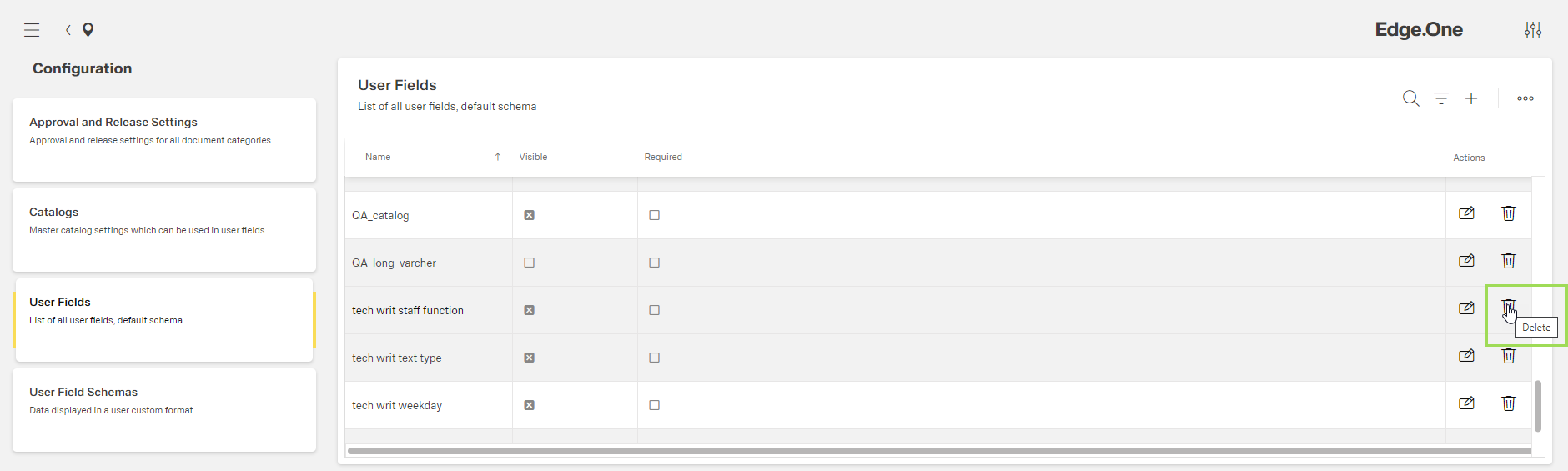
Task: Check Required for QA_catalog
Action: tap(654, 215)
